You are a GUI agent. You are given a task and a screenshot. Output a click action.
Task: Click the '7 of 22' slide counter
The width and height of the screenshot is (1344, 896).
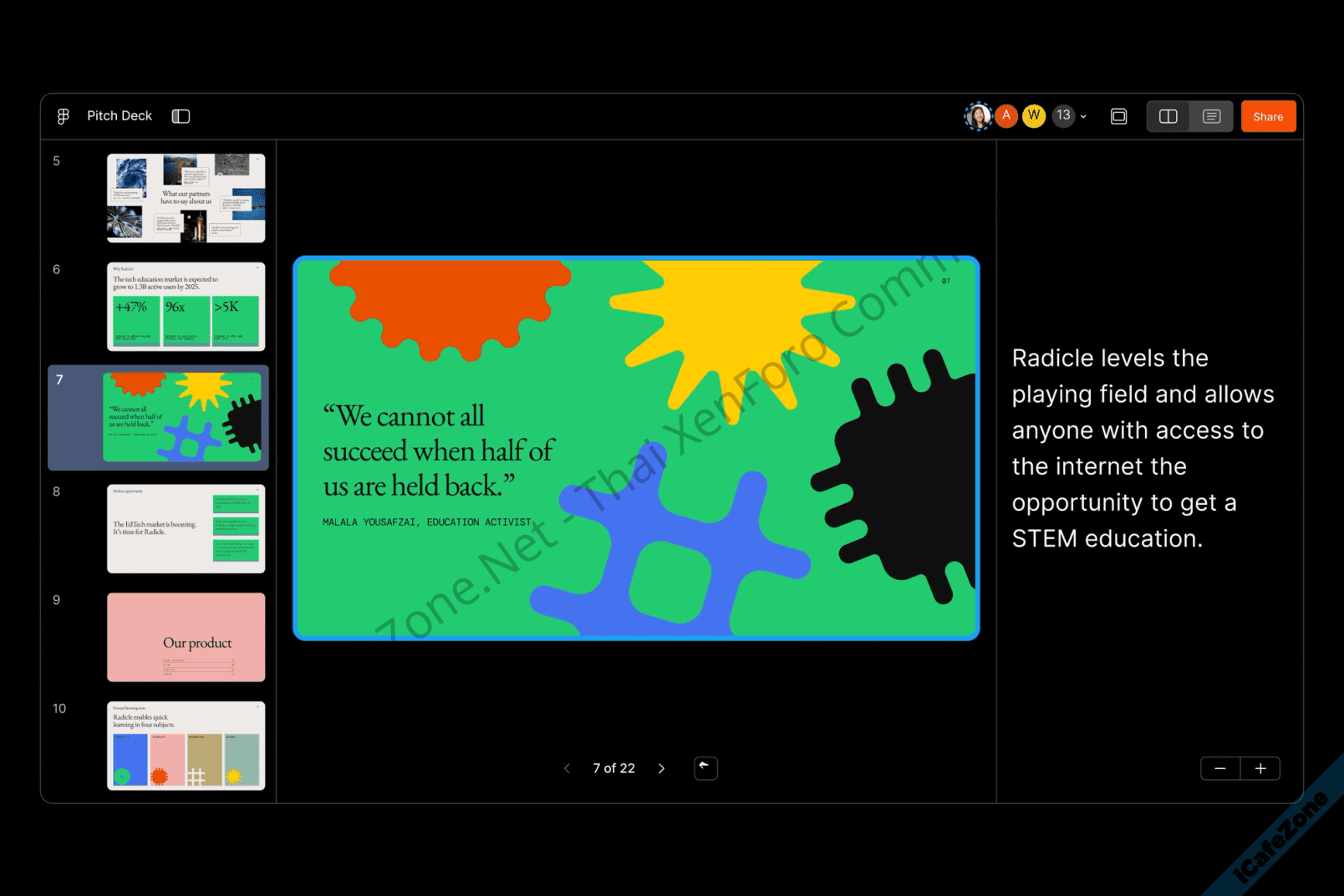(613, 768)
